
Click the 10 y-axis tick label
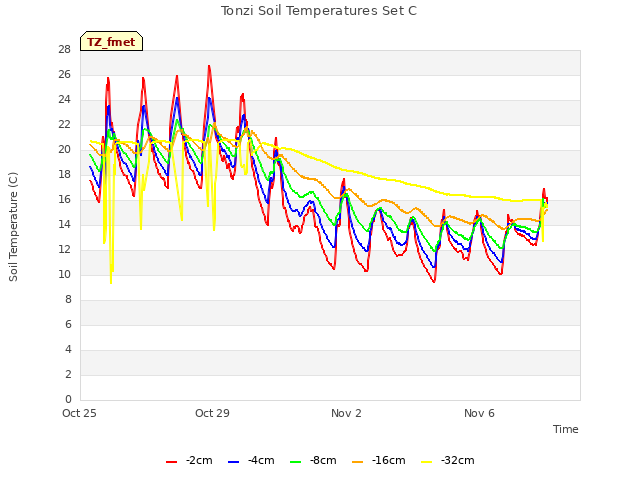click(64, 274)
